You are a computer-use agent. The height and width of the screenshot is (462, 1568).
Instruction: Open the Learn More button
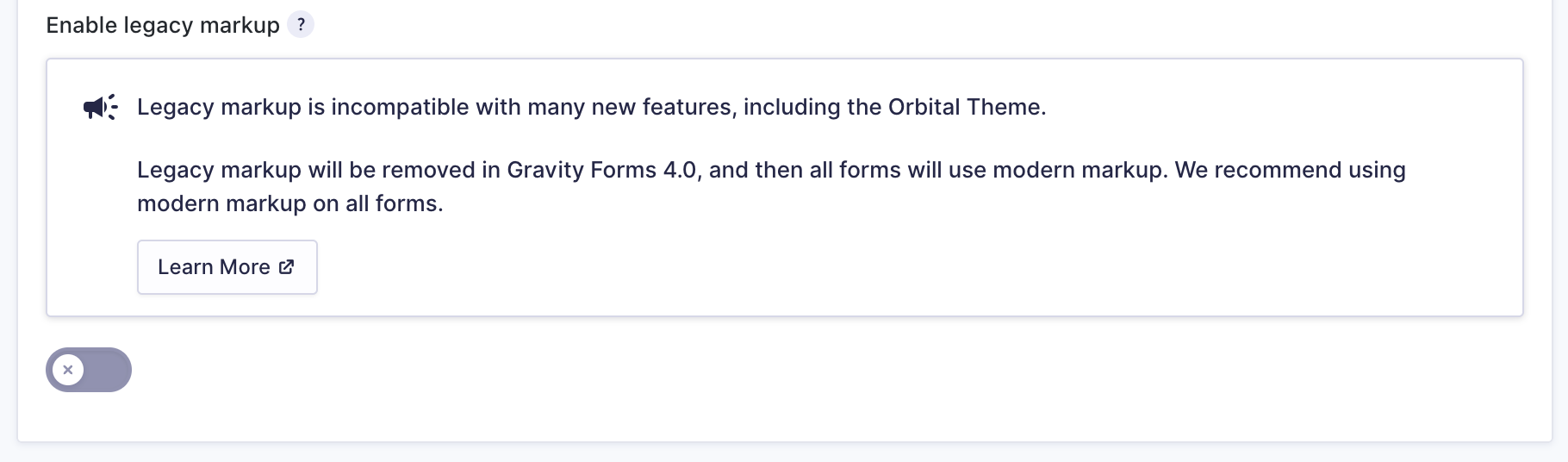tap(227, 267)
